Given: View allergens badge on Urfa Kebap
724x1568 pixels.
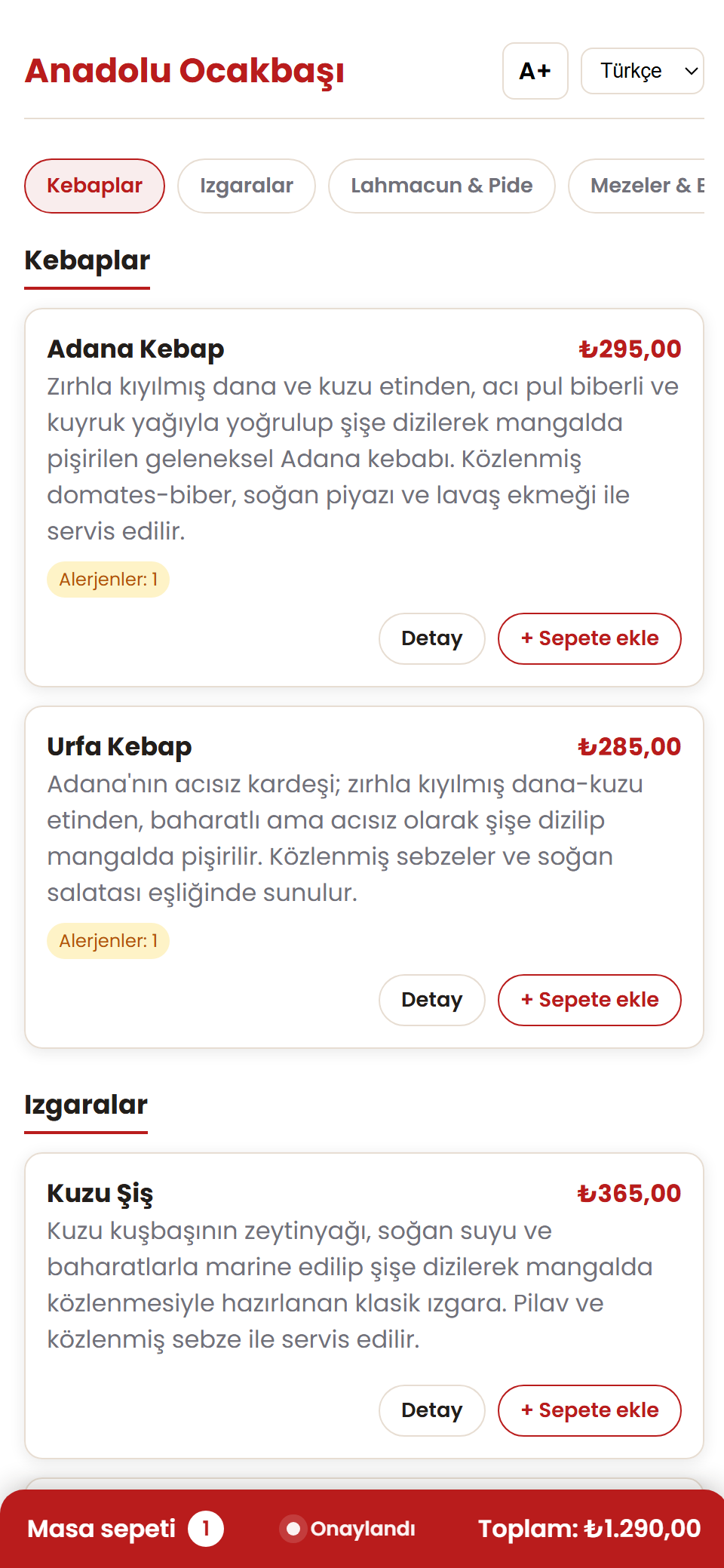Looking at the screenshot, I should (x=109, y=941).
